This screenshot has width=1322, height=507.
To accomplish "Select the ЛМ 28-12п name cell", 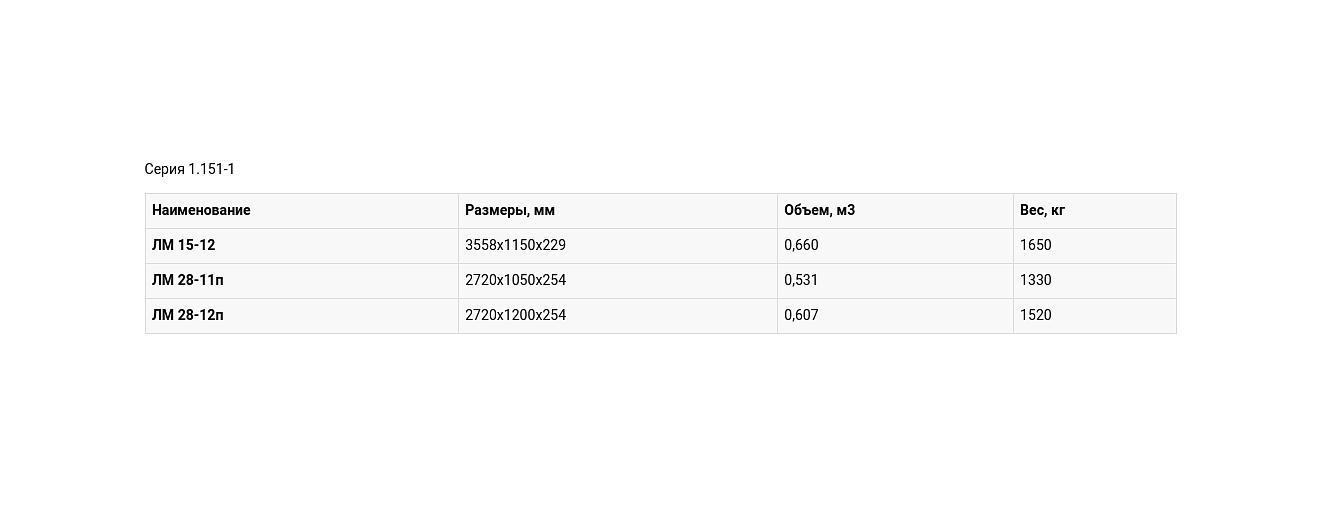I will pos(188,315).
